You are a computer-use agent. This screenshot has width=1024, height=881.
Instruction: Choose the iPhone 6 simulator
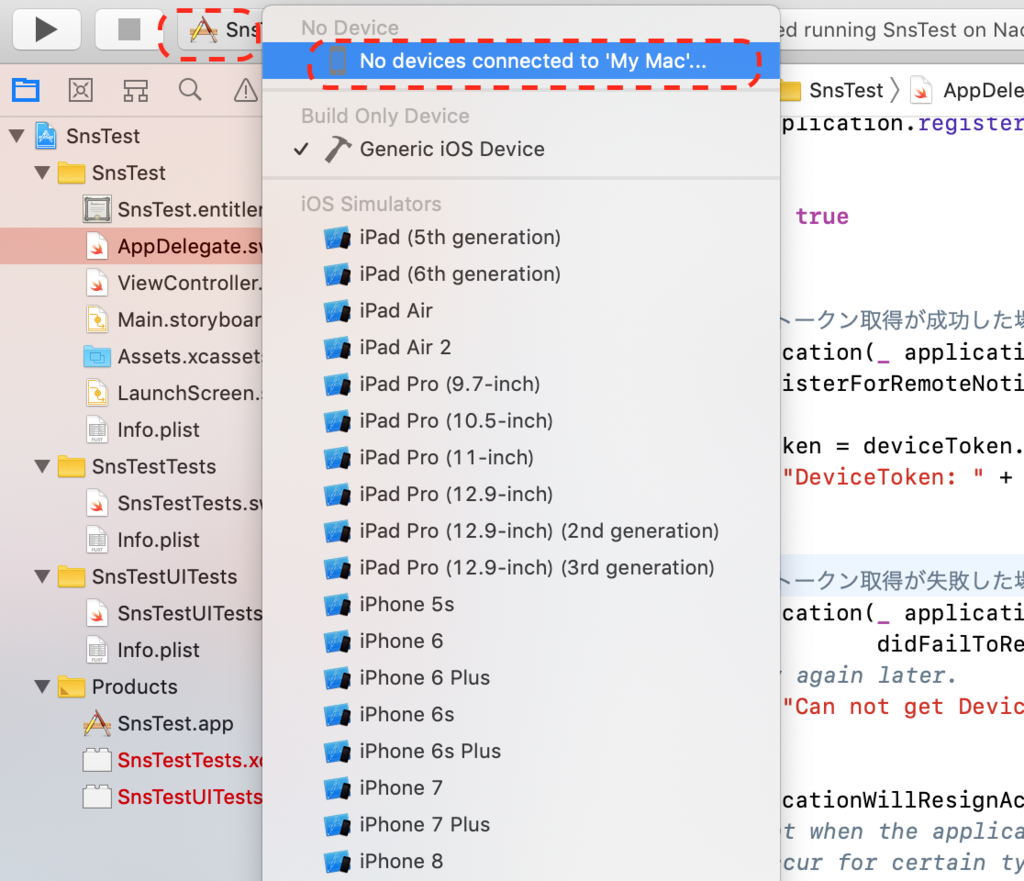[521, 641]
